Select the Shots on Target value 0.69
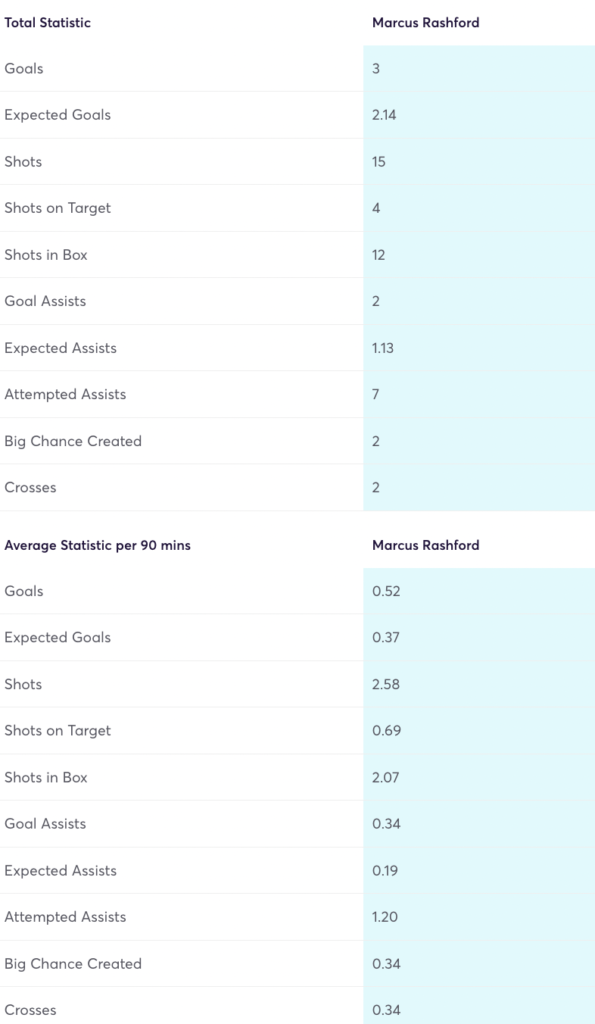The height and width of the screenshot is (1024, 595). (387, 731)
